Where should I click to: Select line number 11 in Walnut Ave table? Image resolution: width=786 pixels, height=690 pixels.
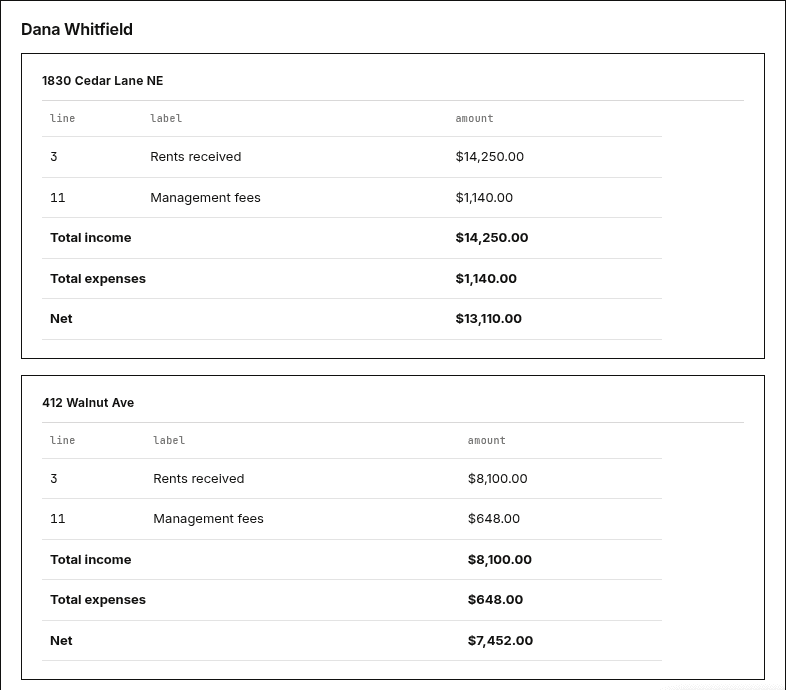coord(58,519)
